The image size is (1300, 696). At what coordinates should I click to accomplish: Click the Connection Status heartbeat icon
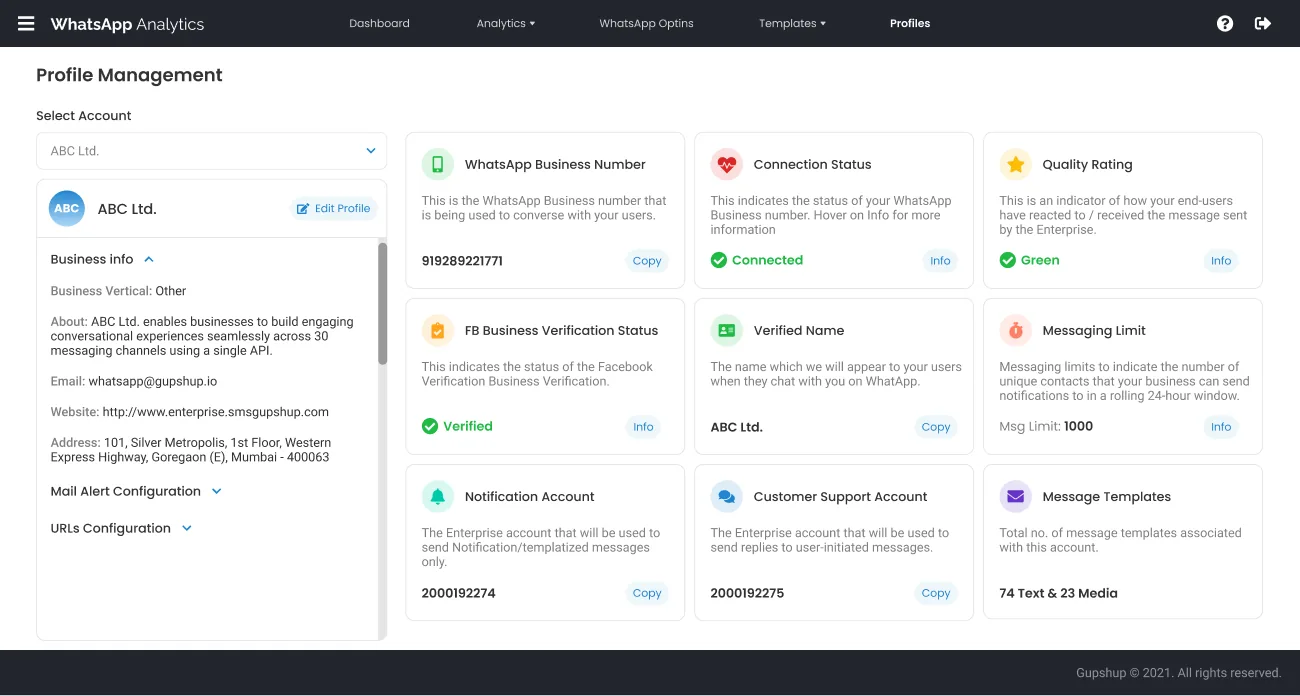pyautogui.click(x=726, y=164)
